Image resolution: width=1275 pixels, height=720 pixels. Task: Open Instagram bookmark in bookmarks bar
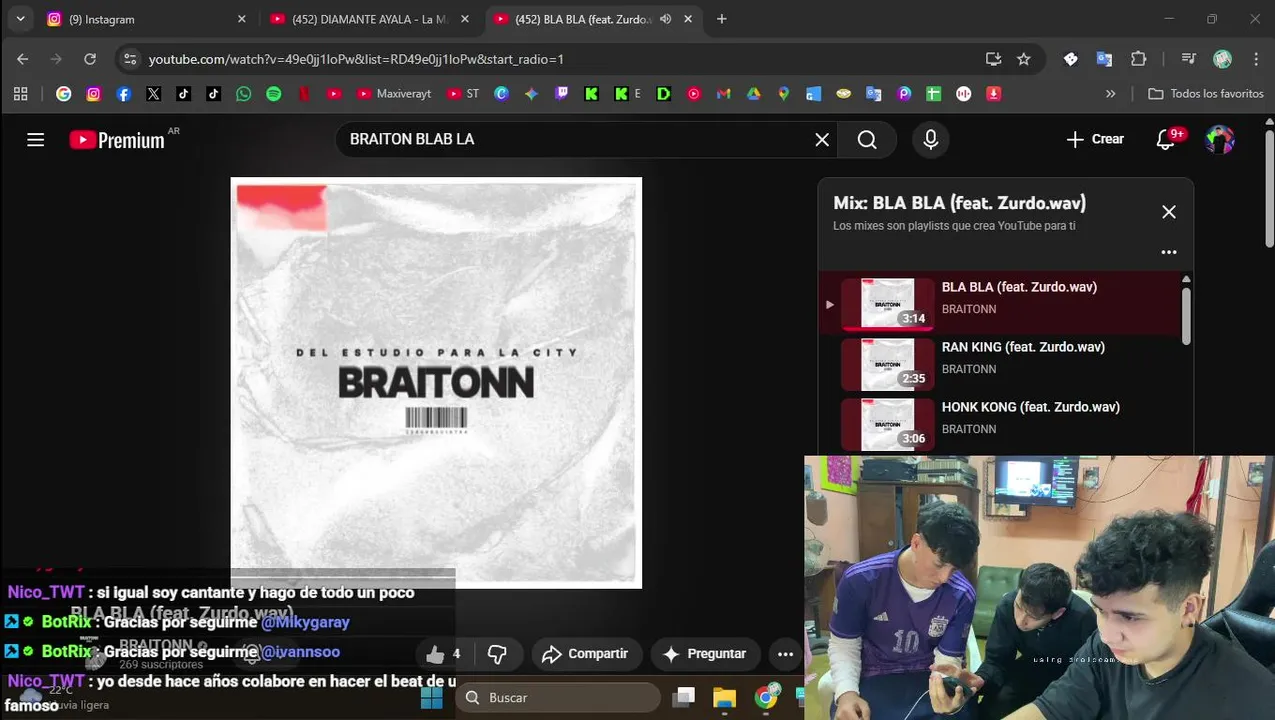pyautogui.click(x=94, y=94)
